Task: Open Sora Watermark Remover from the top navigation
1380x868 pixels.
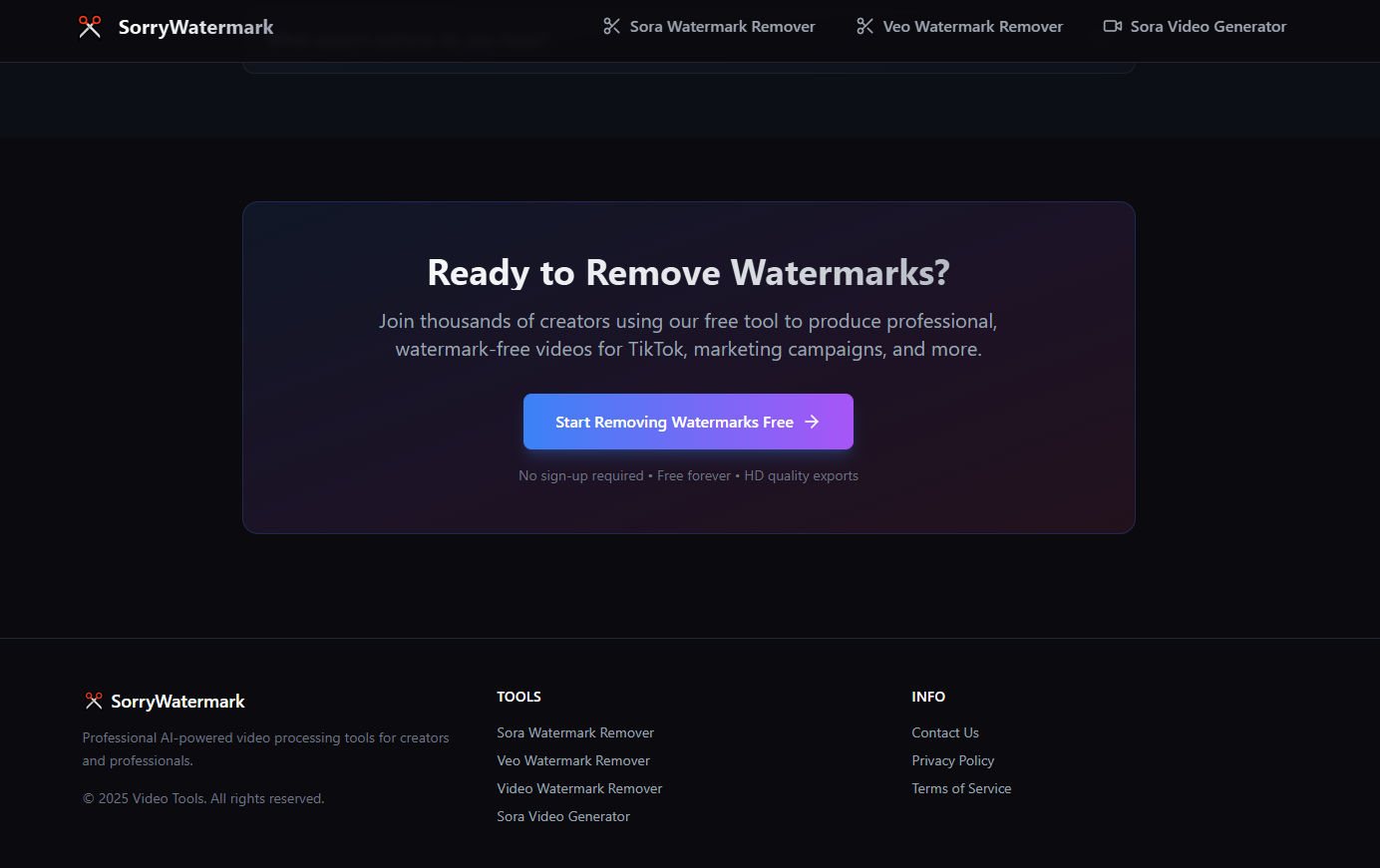Action: (x=723, y=26)
